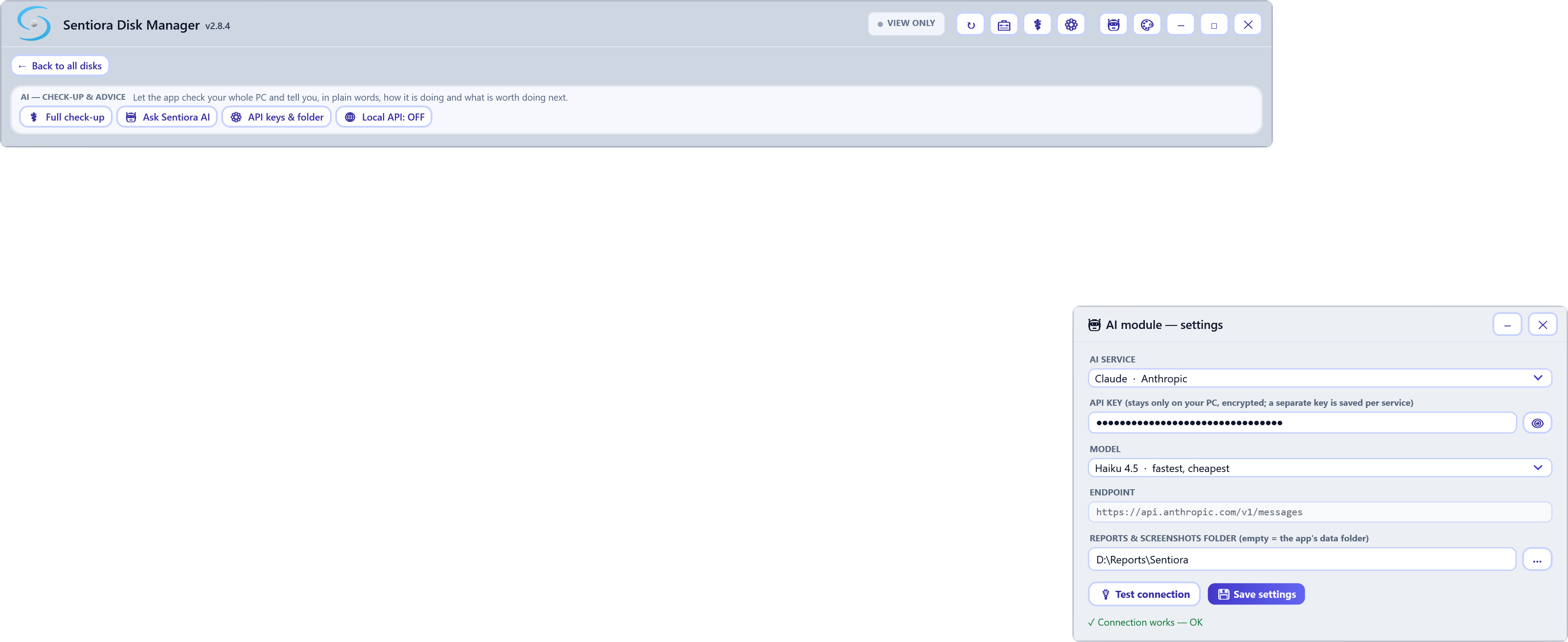Click Test connection button
The height and width of the screenshot is (642, 1568).
click(1144, 594)
